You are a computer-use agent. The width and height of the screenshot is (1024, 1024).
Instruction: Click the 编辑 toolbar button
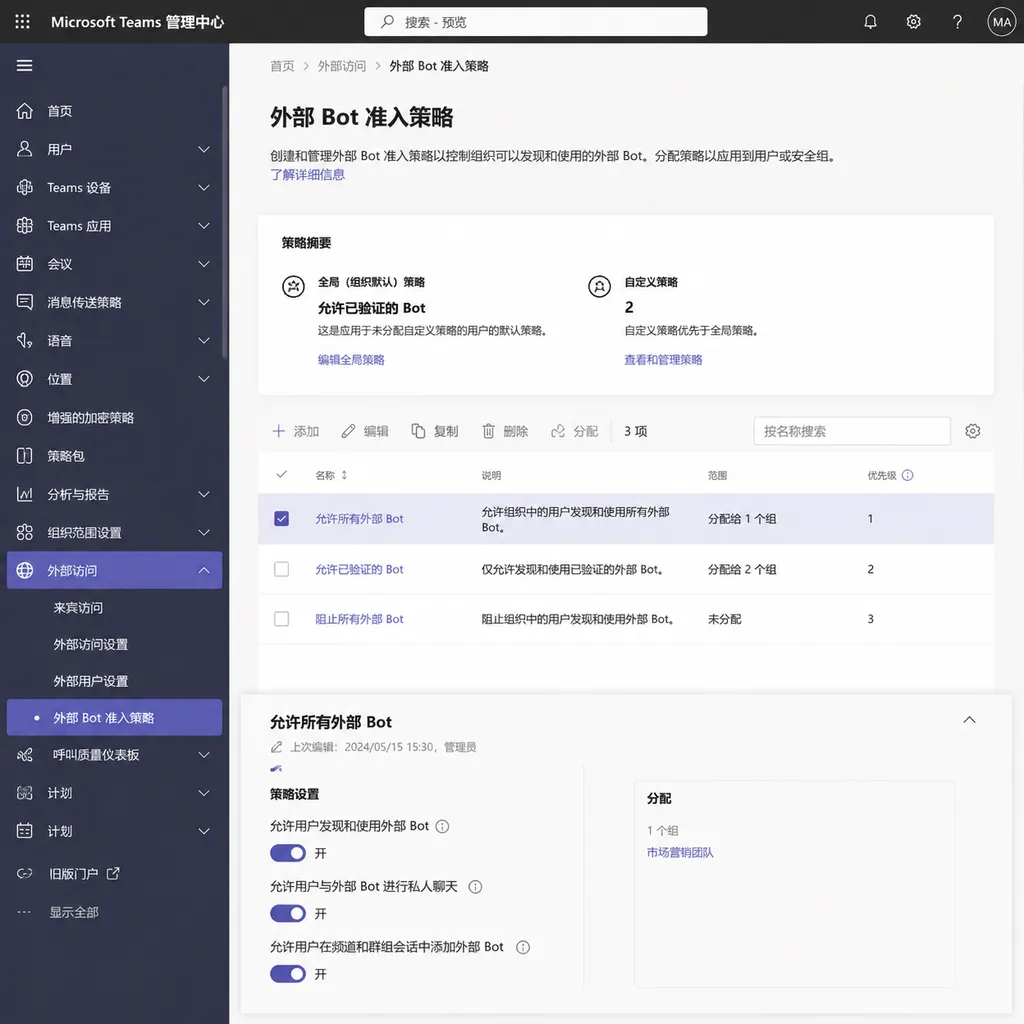[365, 431]
